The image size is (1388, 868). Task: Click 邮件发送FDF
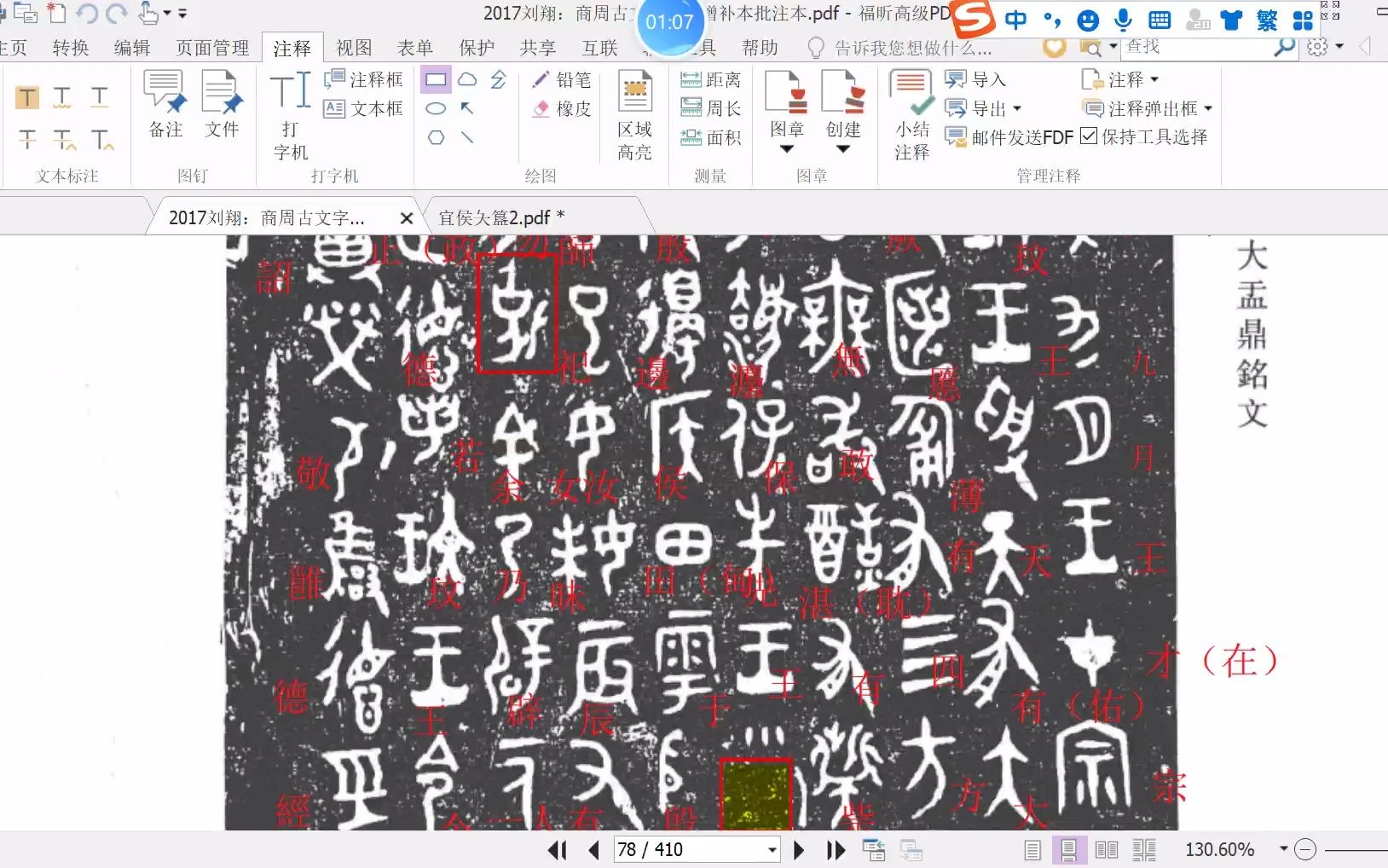[x=1009, y=137]
